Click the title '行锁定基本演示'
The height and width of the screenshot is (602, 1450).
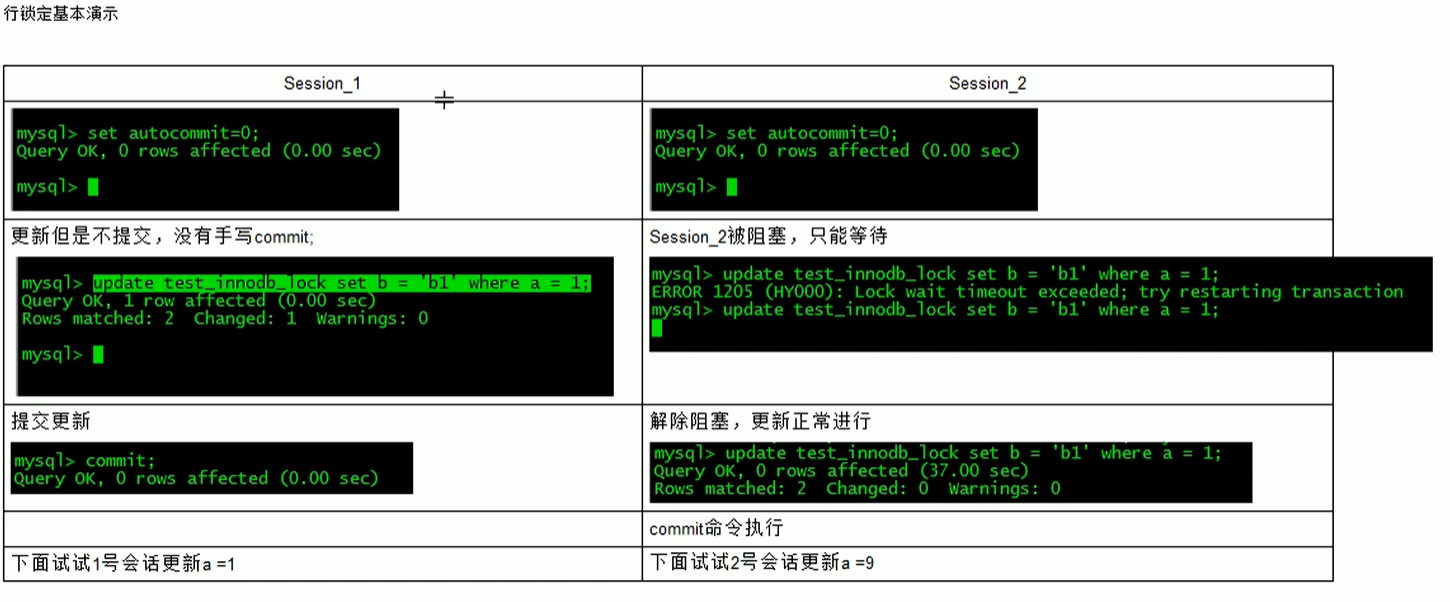tap(60, 16)
